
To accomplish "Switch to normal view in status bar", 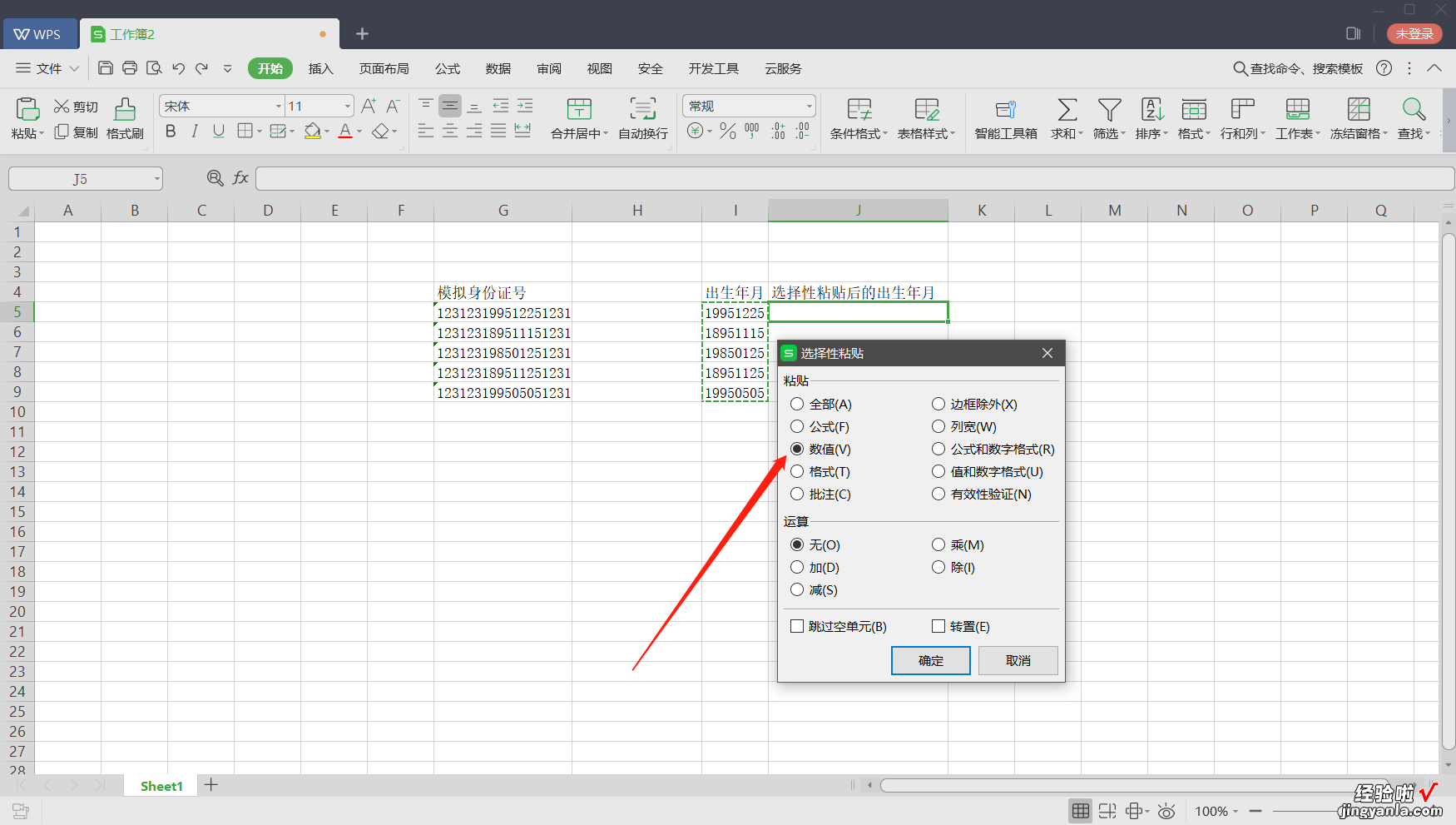I will (x=1081, y=811).
